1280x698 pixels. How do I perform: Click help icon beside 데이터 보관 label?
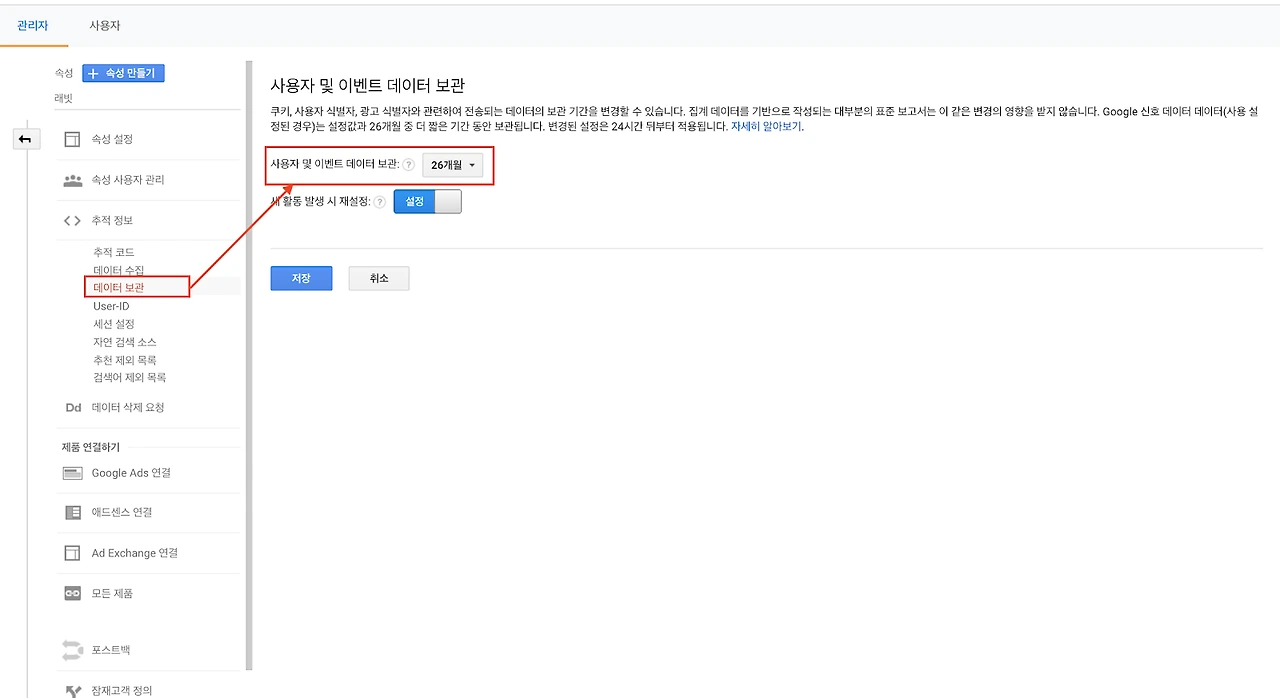coord(408,165)
